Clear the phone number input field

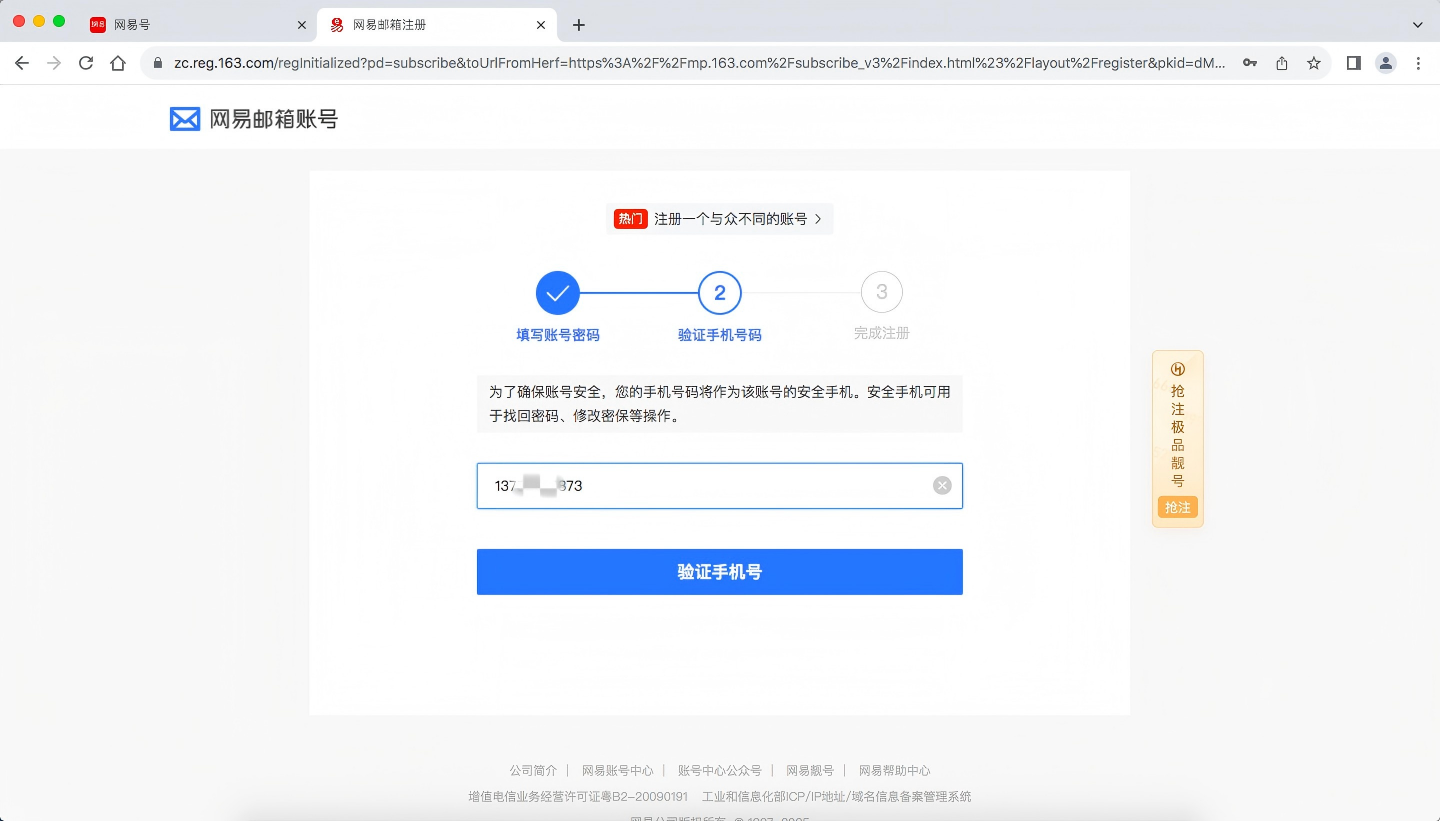tap(942, 486)
